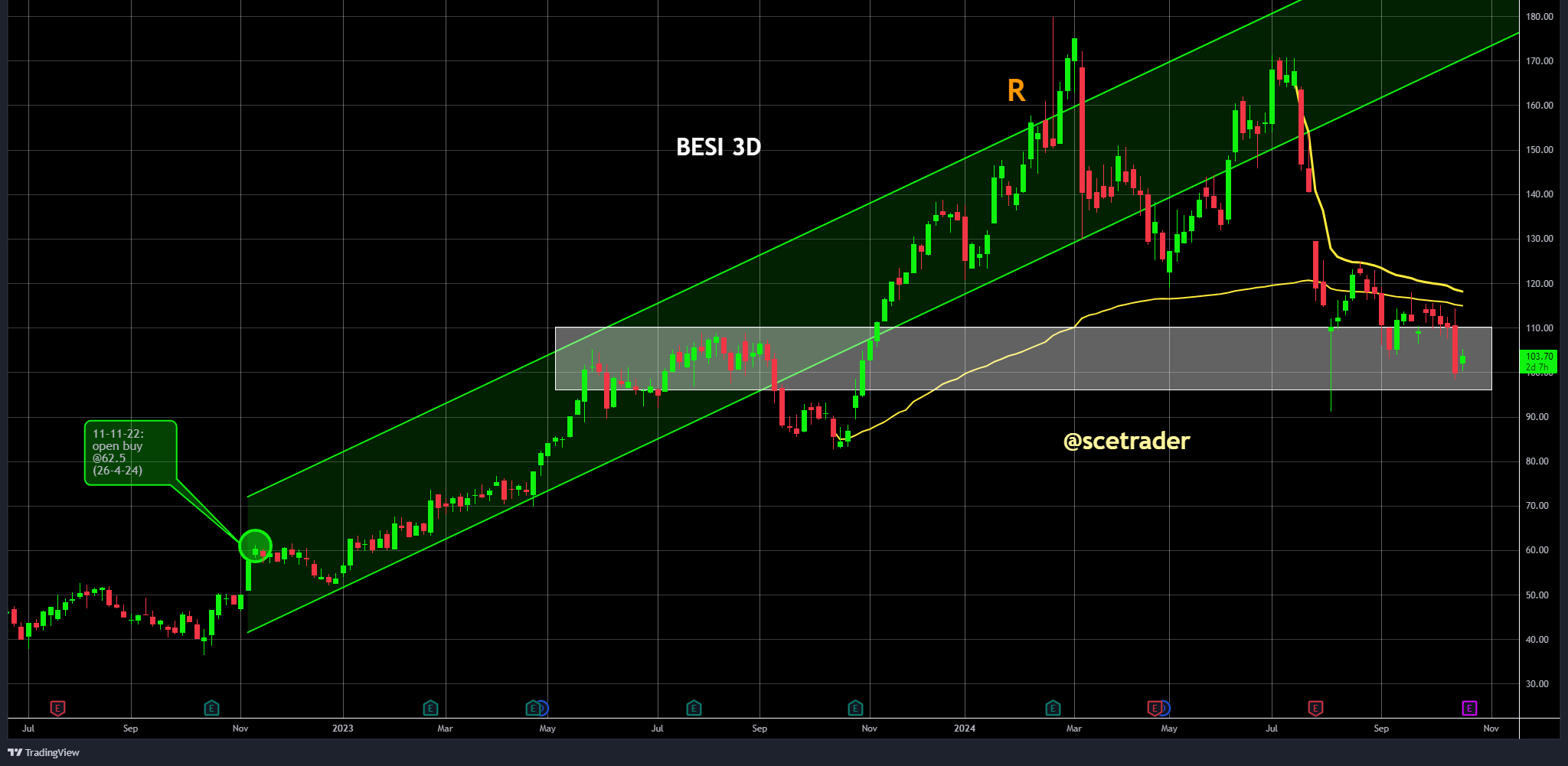Click the Mar label following 2024
This screenshot has height=766, width=1568.
click(x=1074, y=729)
